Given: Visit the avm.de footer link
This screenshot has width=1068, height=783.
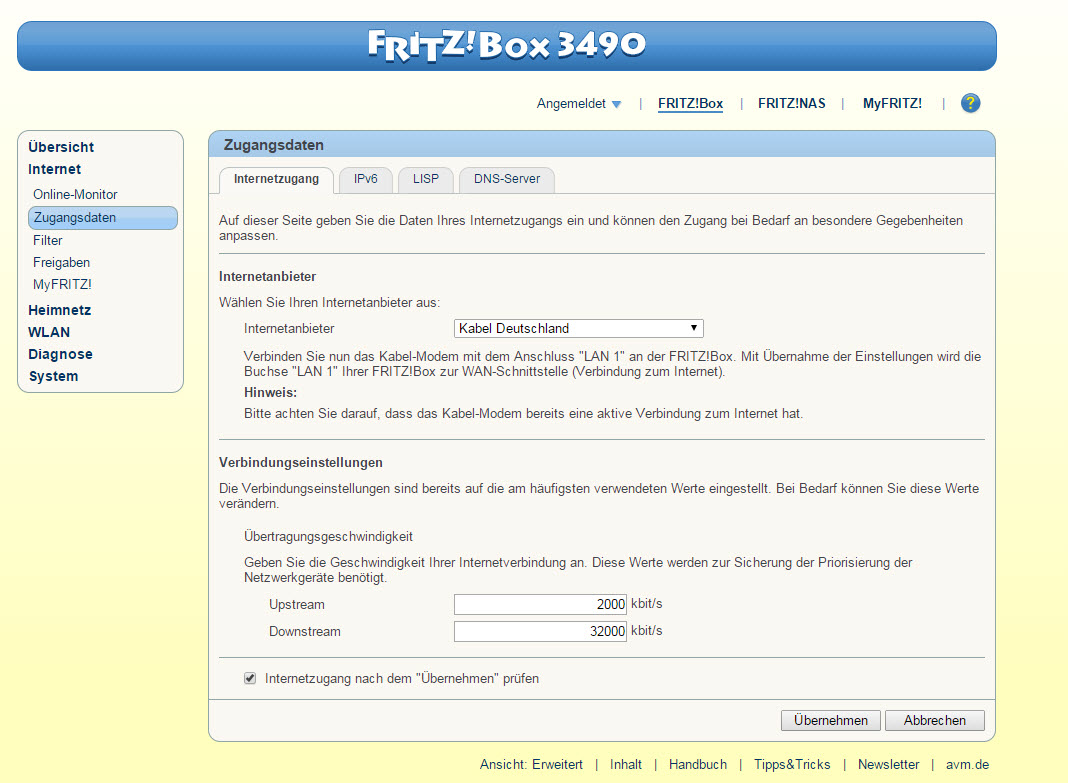Looking at the screenshot, I should click(967, 765).
